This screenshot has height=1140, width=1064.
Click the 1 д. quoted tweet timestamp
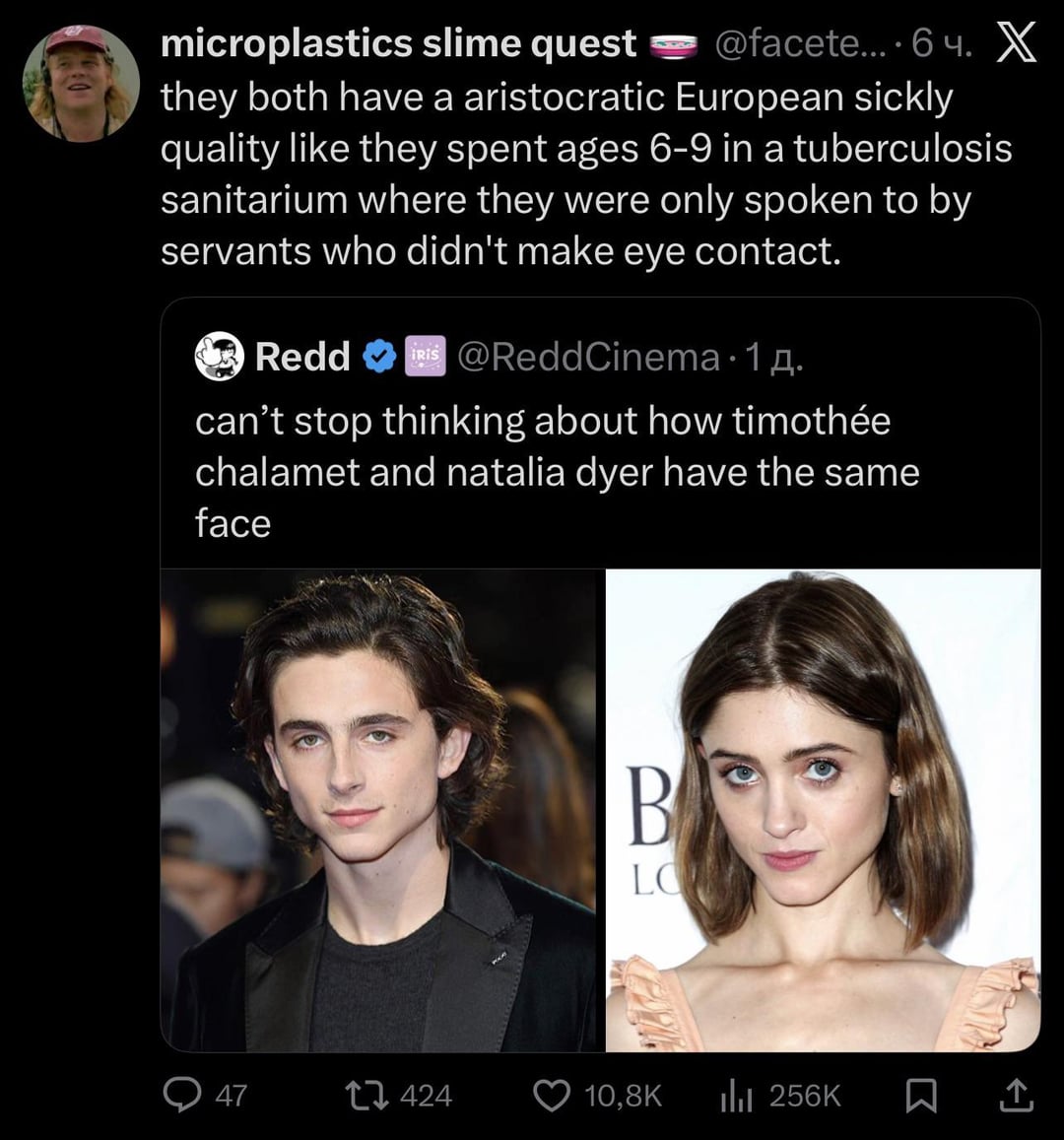pos(773,357)
